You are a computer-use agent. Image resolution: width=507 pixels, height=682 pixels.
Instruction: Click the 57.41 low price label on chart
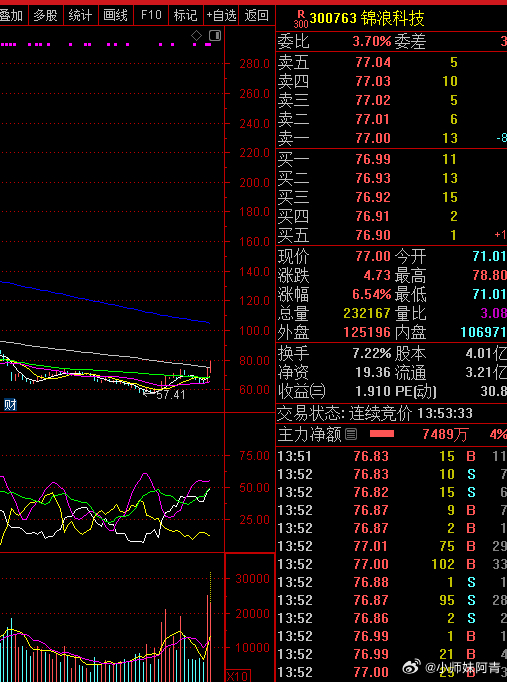pos(170,395)
